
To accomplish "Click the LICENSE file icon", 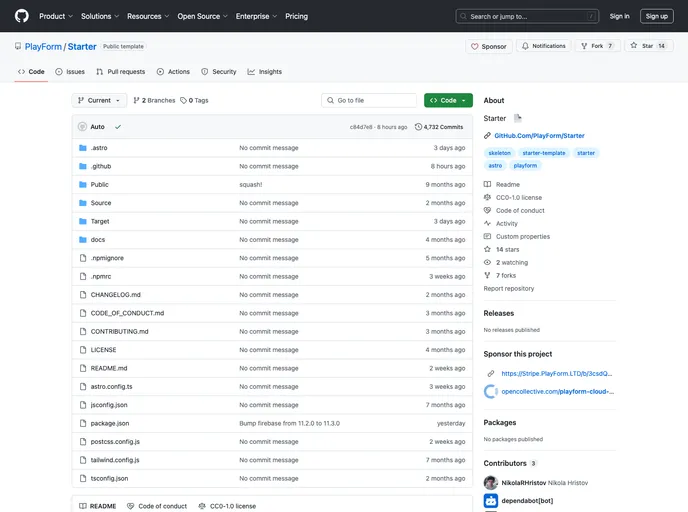I will click(83, 350).
